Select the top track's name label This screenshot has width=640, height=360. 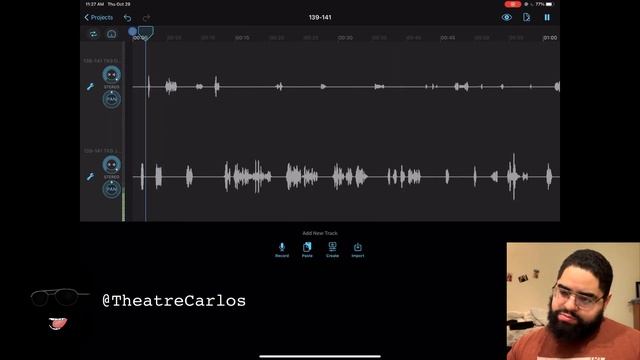tap(101, 61)
